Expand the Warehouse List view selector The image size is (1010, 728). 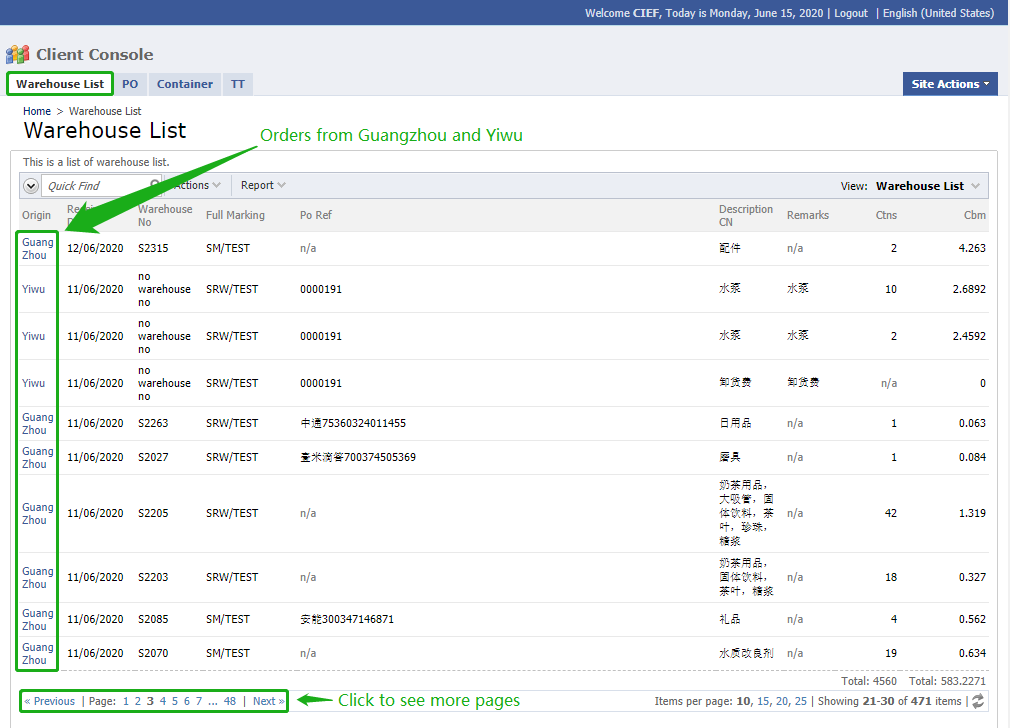(975, 186)
